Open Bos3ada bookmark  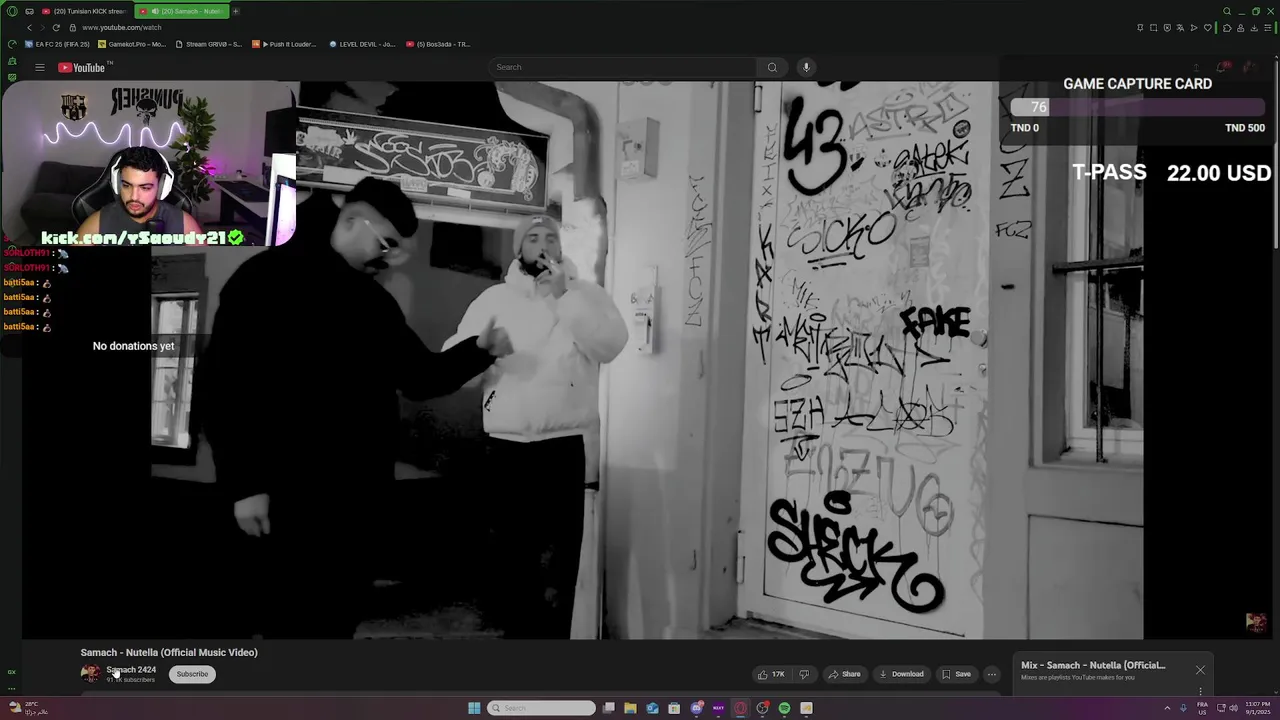[x=438, y=44]
